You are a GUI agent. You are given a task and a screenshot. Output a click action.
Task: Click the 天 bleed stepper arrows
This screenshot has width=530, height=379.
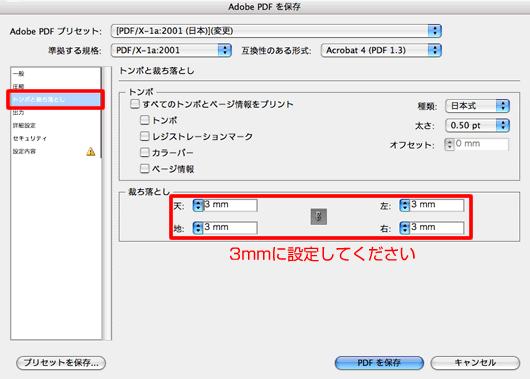tap(198, 205)
